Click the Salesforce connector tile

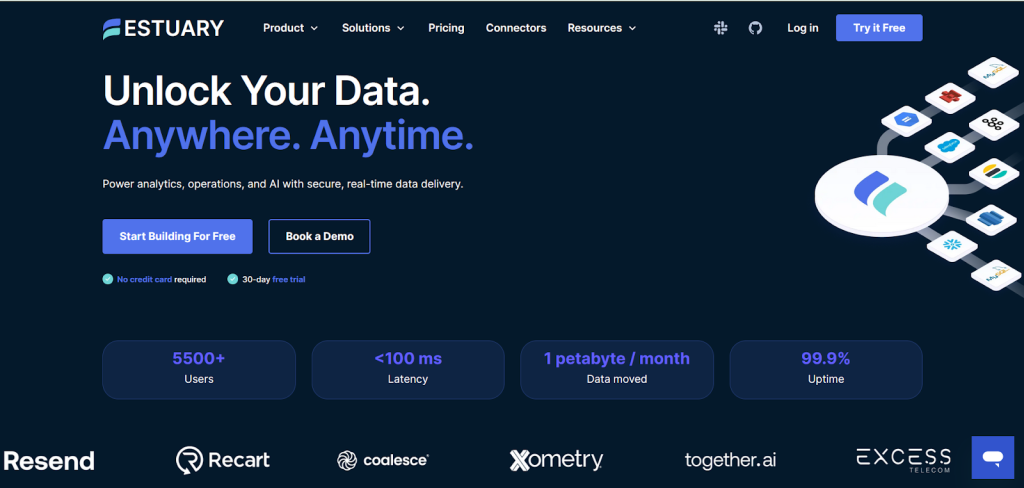pos(948,146)
